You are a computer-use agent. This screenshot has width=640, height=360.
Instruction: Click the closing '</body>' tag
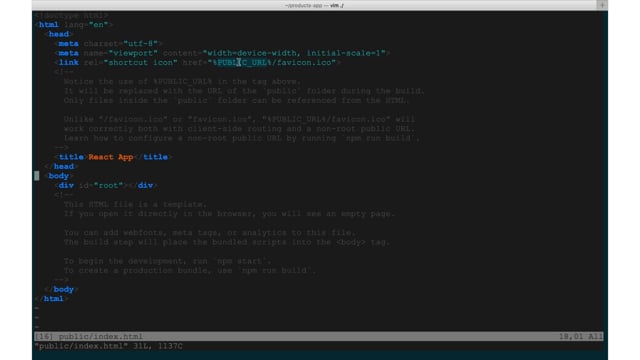(x=61, y=289)
